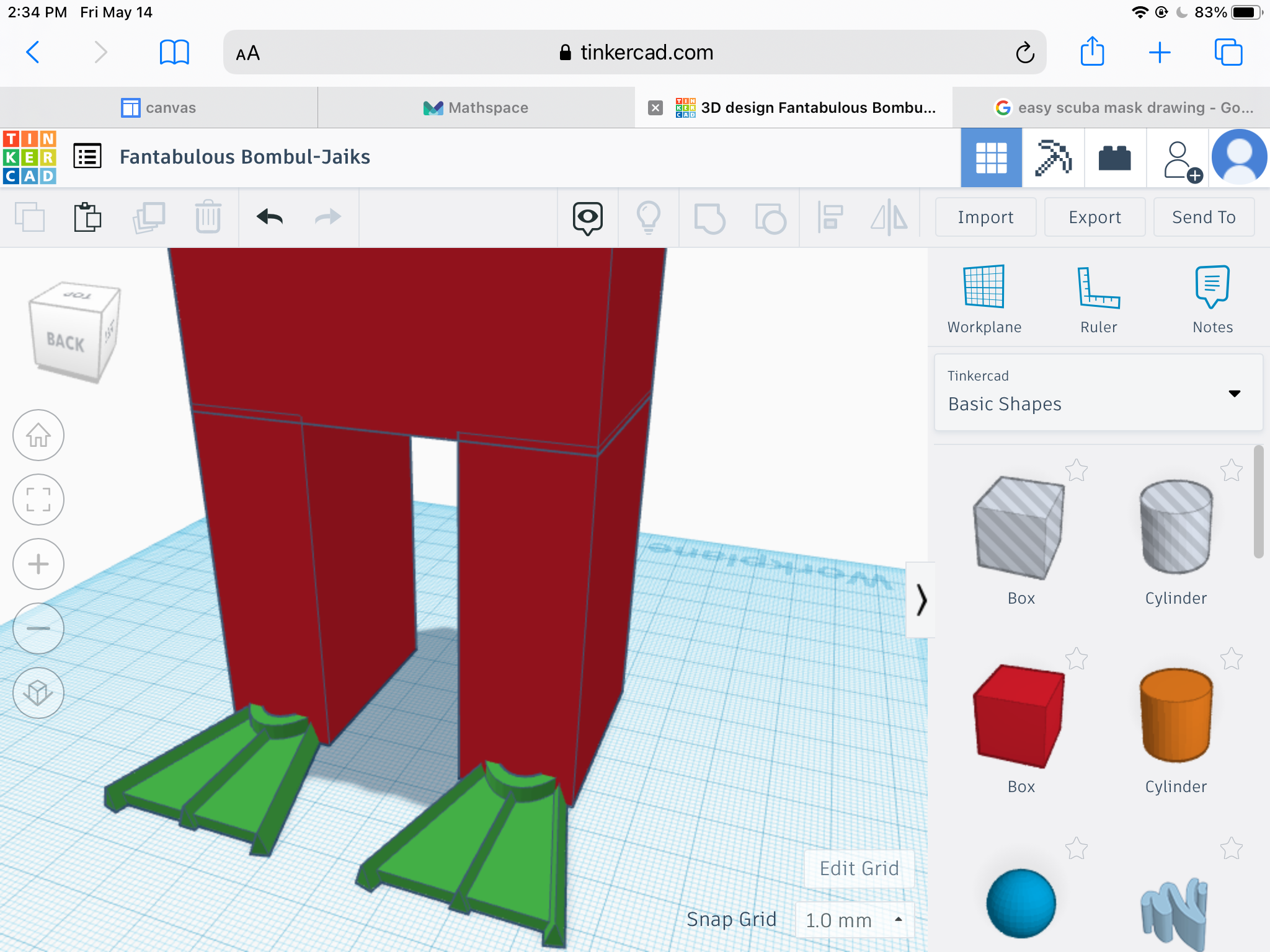Go back in Safari

click(33, 52)
